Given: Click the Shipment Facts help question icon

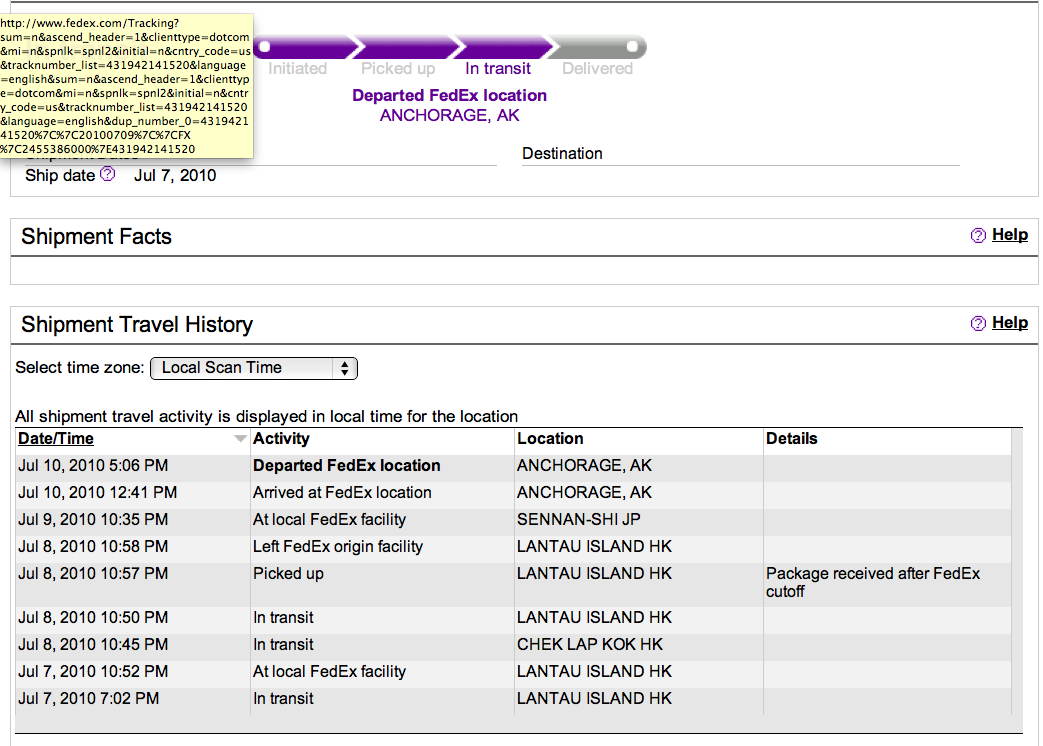Looking at the screenshot, I should click(978, 235).
